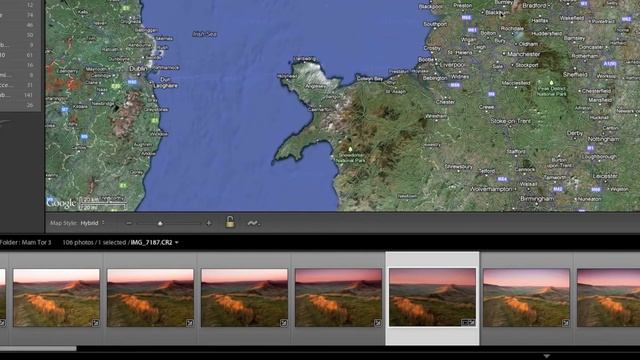Click the Birmingham label on the map
640x360 pixels.
(537, 199)
